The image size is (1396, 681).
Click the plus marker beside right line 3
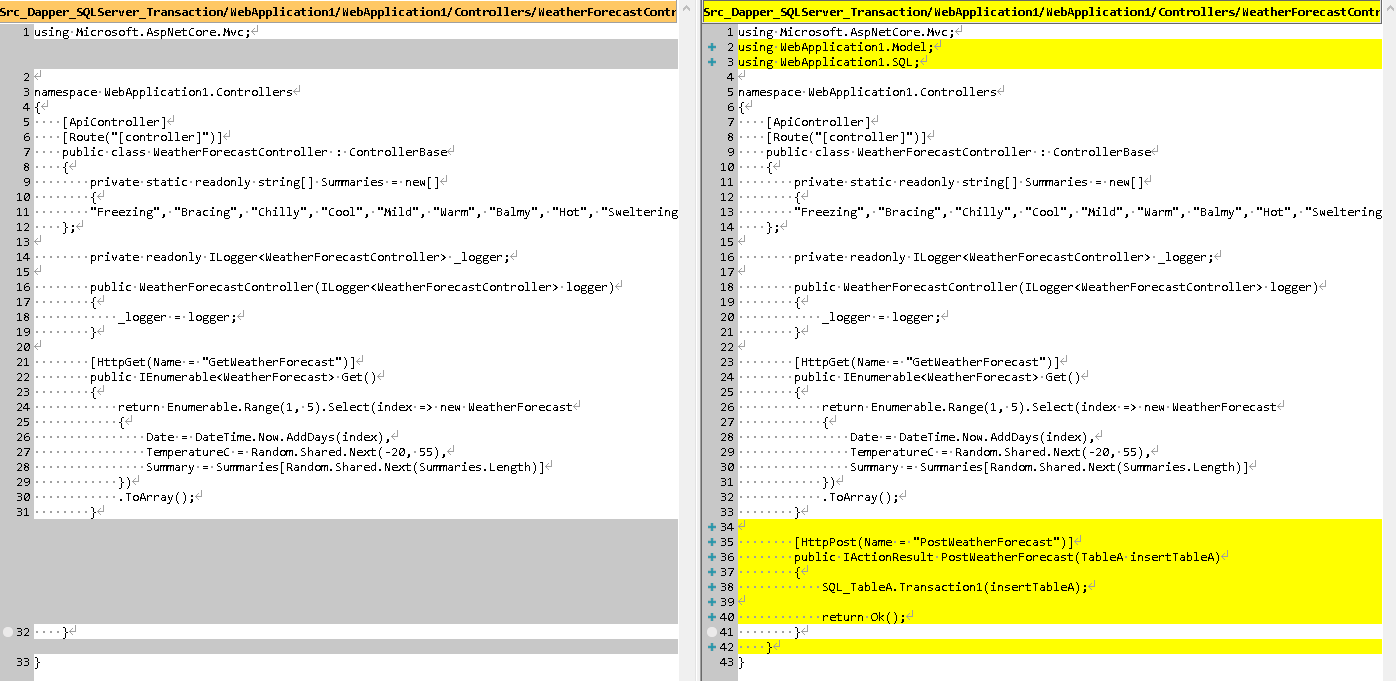coord(712,62)
